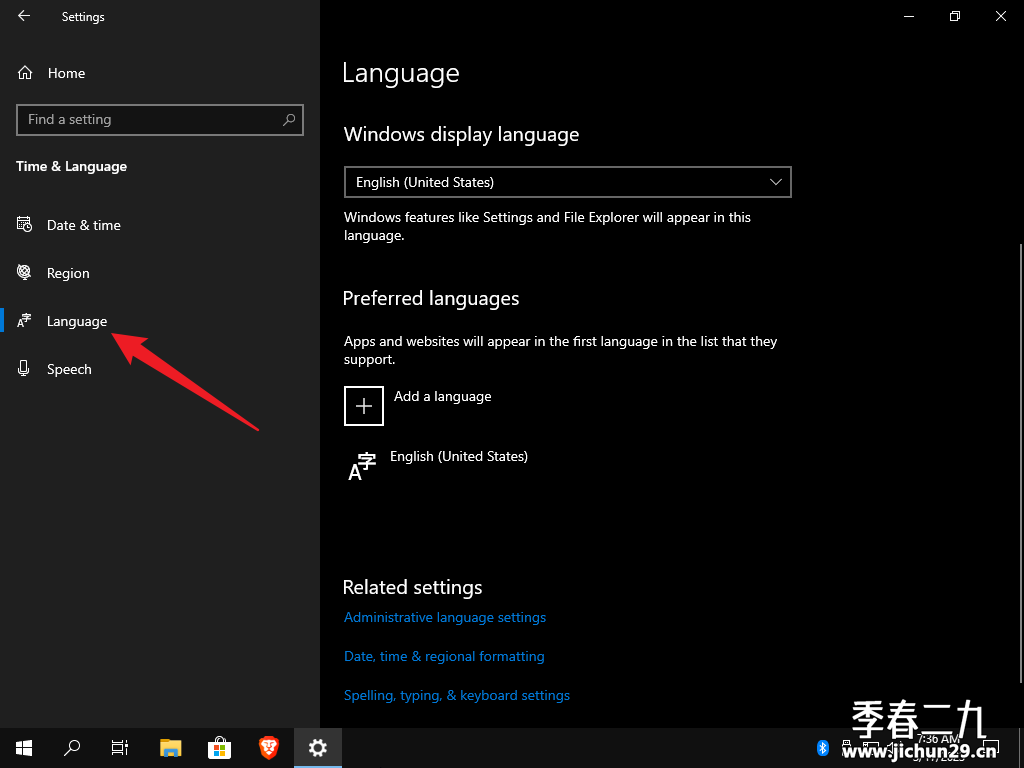
Task: Click the Find a setting search box
Action: tap(159, 120)
